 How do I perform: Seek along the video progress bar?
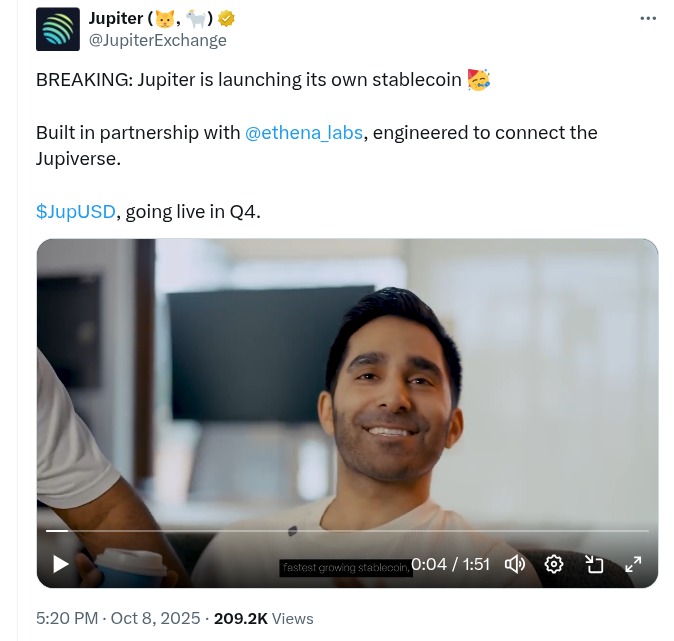tap(347, 531)
